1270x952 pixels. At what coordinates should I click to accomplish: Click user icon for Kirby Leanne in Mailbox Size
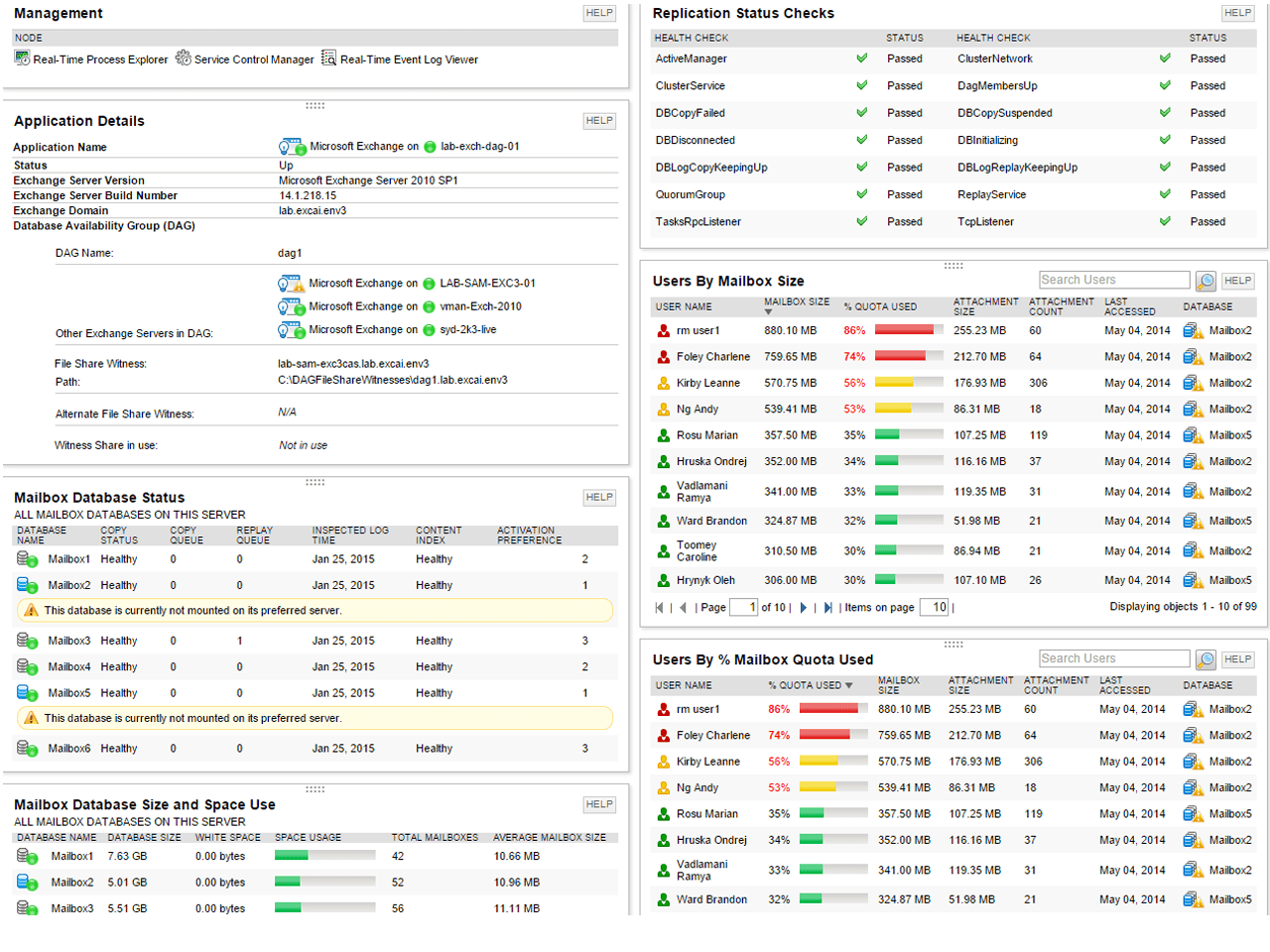pos(664,383)
